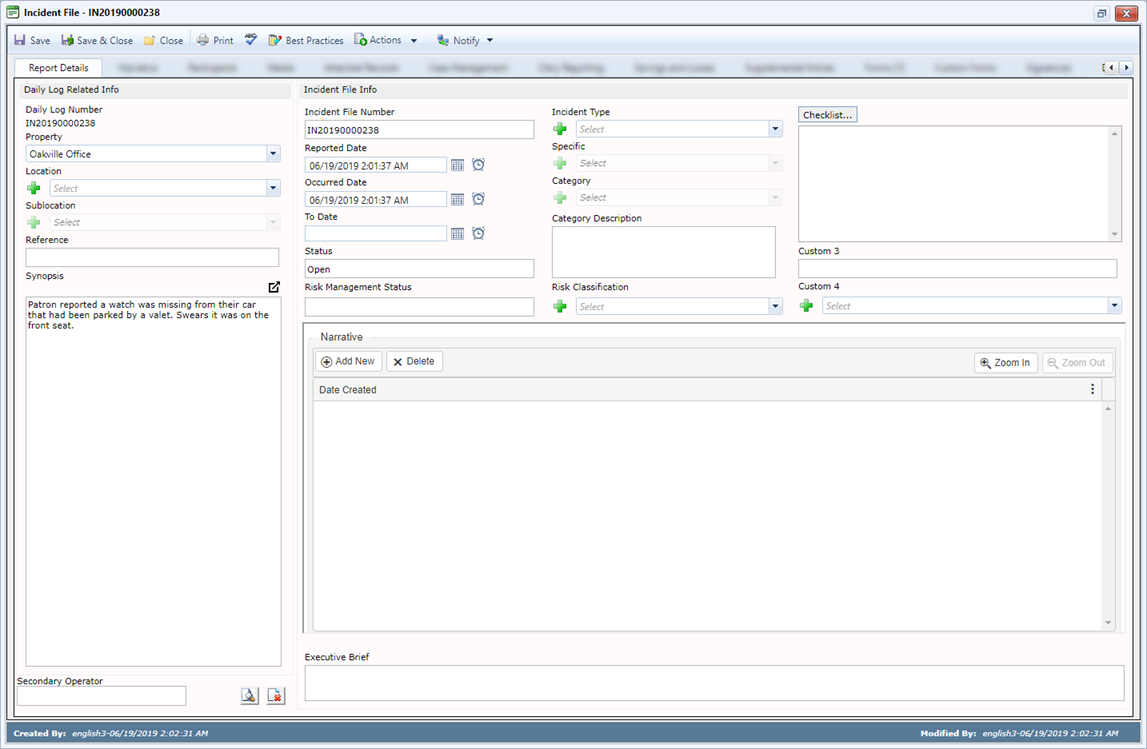The image size is (1147, 749).
Task: Click the Save & Close toolbar button
Action: coord(97,41)
